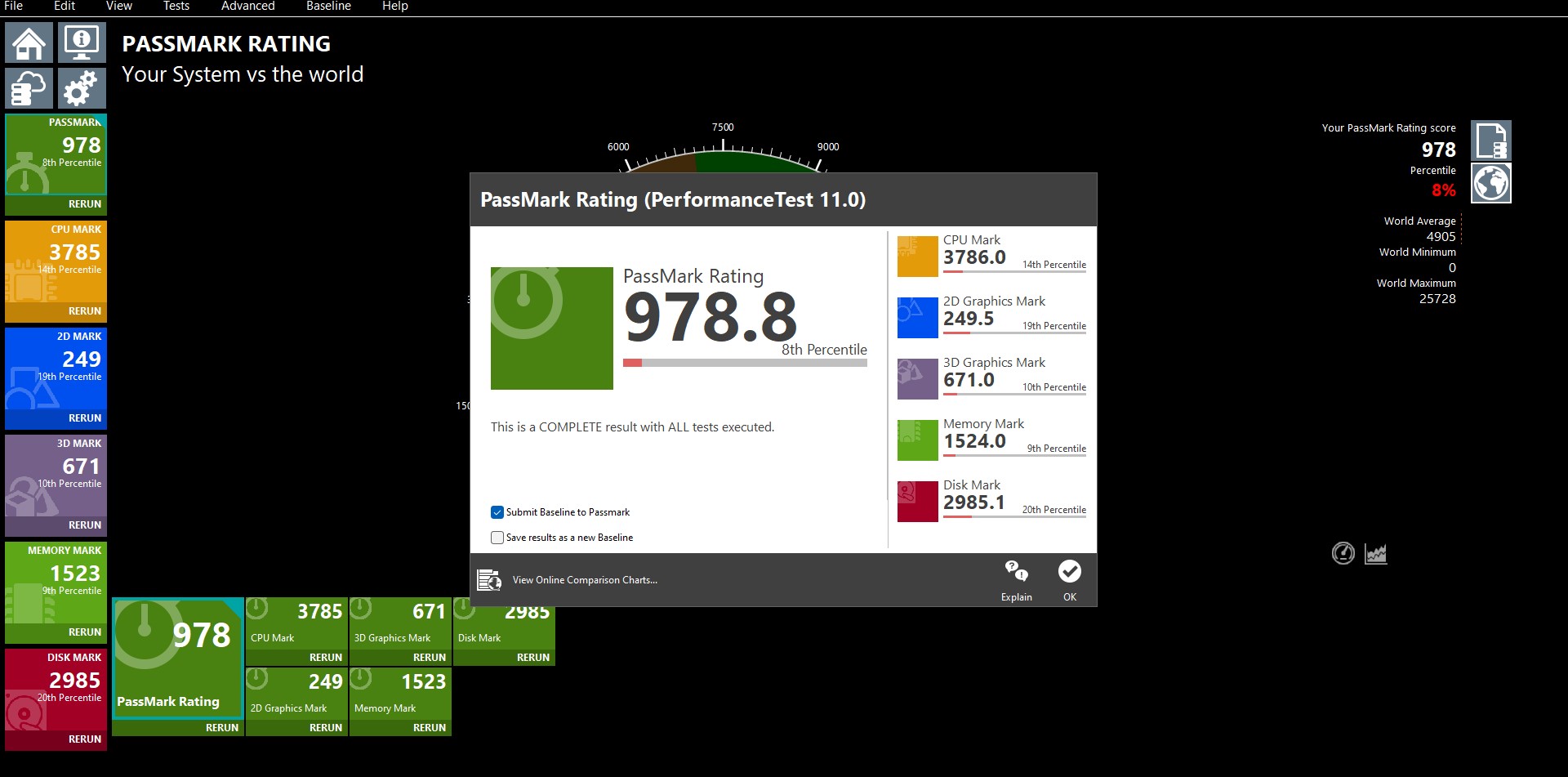Open the System Information monitor icon
Image resolution: width=1568 pixels, height=777 pixels.
click(82, 42)
